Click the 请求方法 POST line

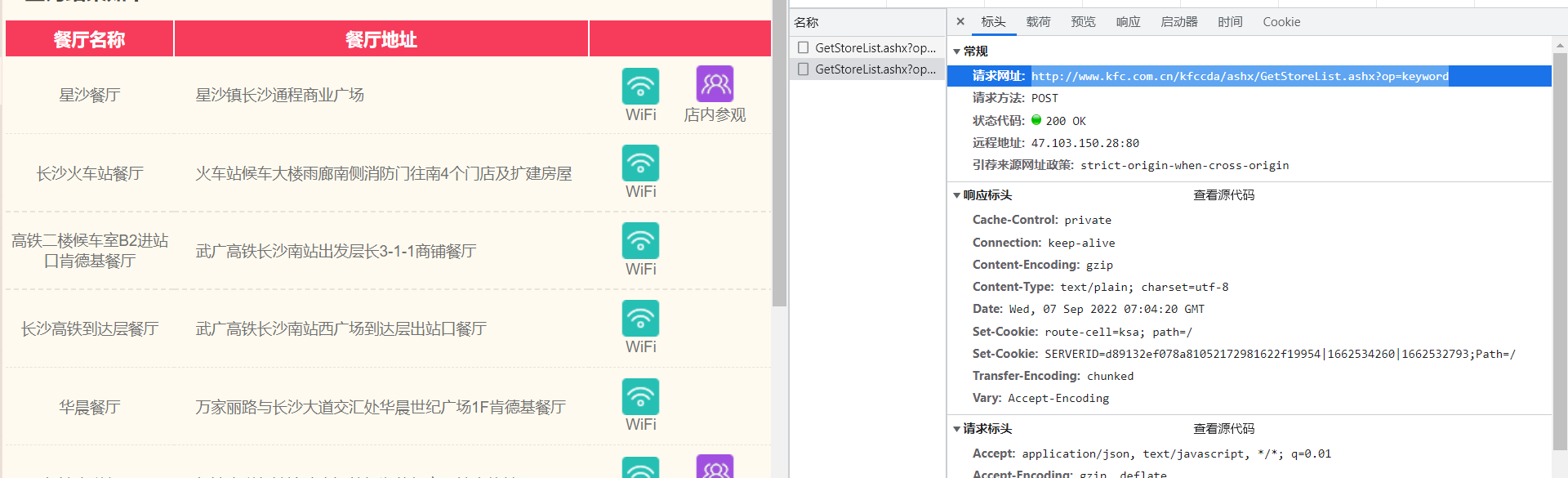tap(1015, 98)
